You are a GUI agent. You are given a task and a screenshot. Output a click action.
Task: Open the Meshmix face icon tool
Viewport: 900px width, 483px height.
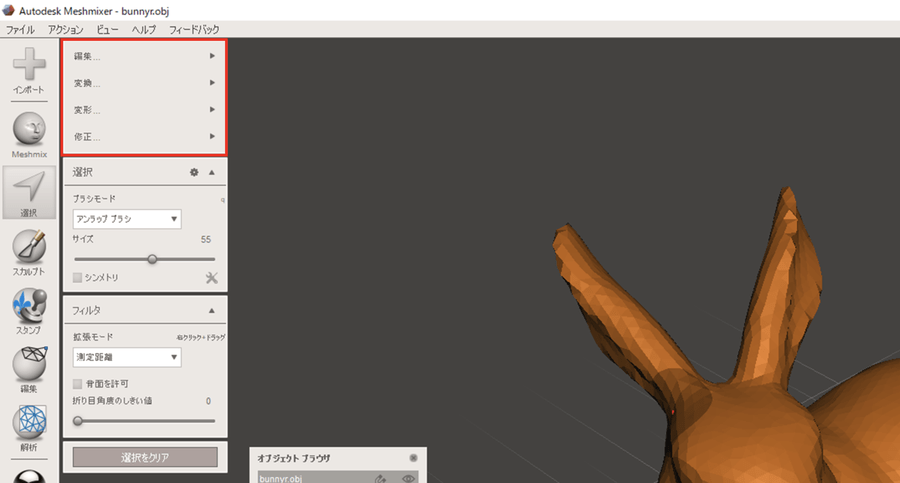29,129
